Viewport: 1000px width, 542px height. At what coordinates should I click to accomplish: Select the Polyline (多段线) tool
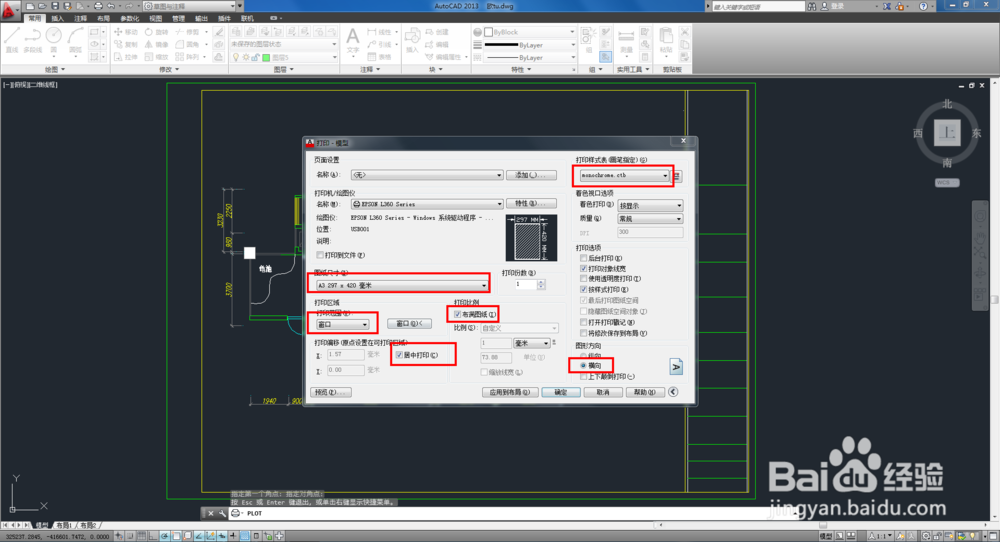point(32,40)
